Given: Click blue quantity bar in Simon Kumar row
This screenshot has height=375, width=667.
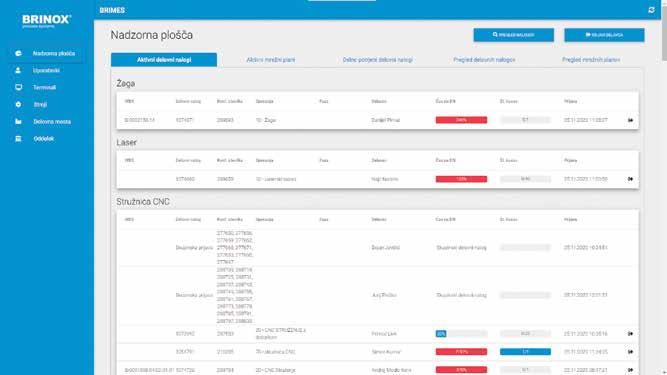Looking at the screenshot, I should click(525, 352).
